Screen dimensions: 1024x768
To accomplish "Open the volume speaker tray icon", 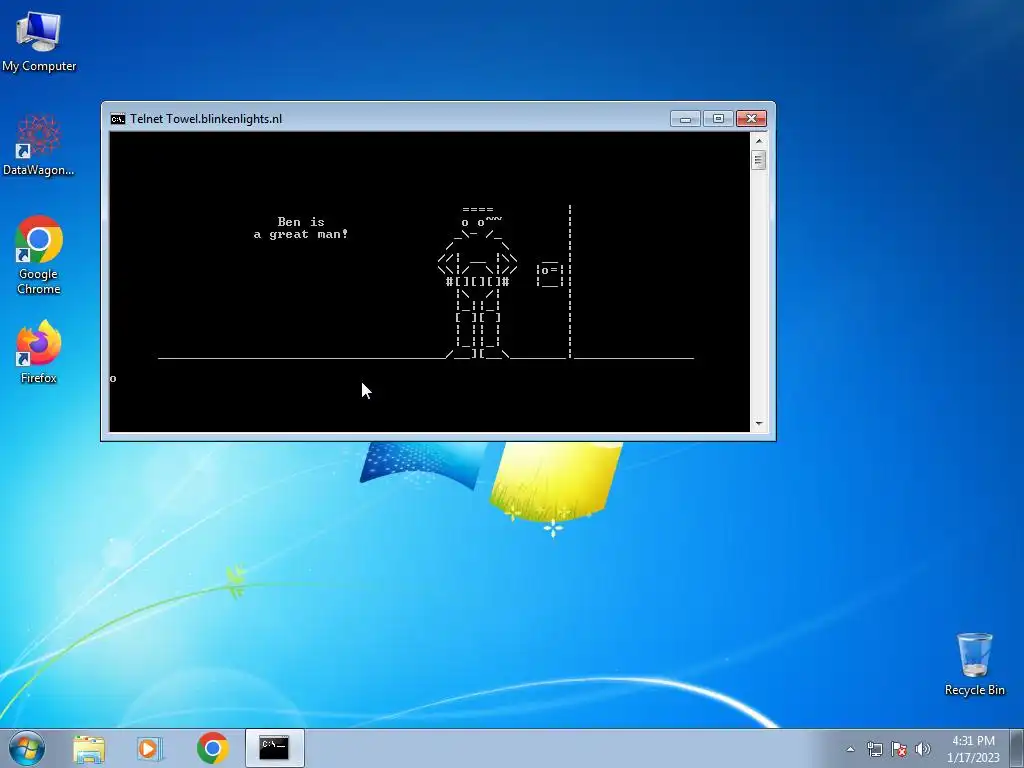I will (x=923, y=749).
